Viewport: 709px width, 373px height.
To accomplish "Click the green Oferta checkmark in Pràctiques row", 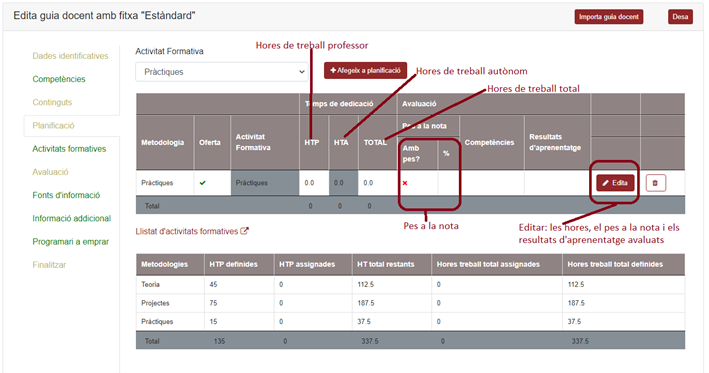I will click(x=203, y=183).
